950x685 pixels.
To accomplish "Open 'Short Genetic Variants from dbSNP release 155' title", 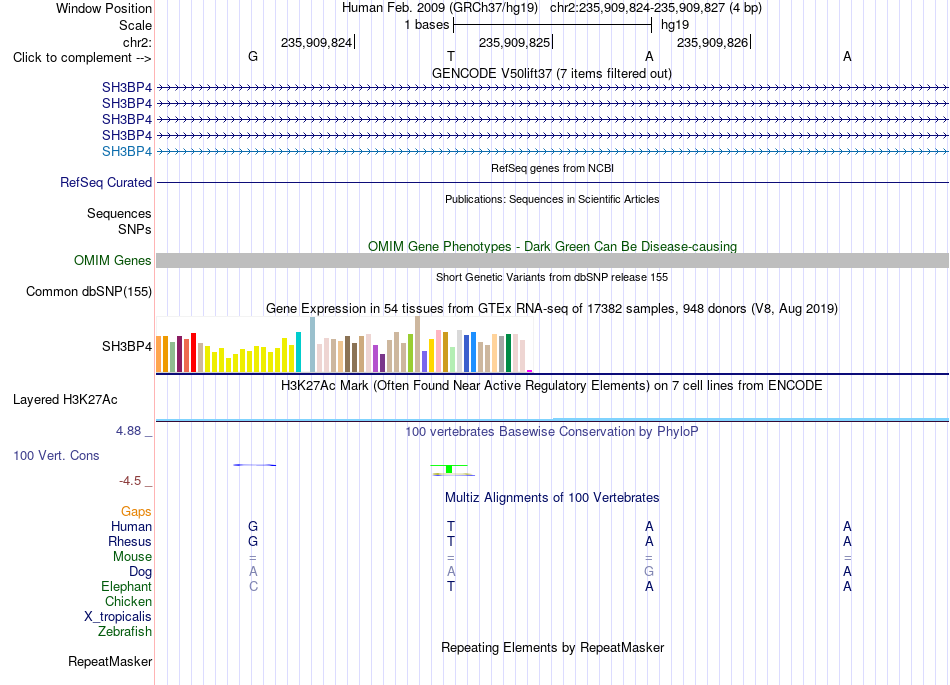I will (552, 277).
